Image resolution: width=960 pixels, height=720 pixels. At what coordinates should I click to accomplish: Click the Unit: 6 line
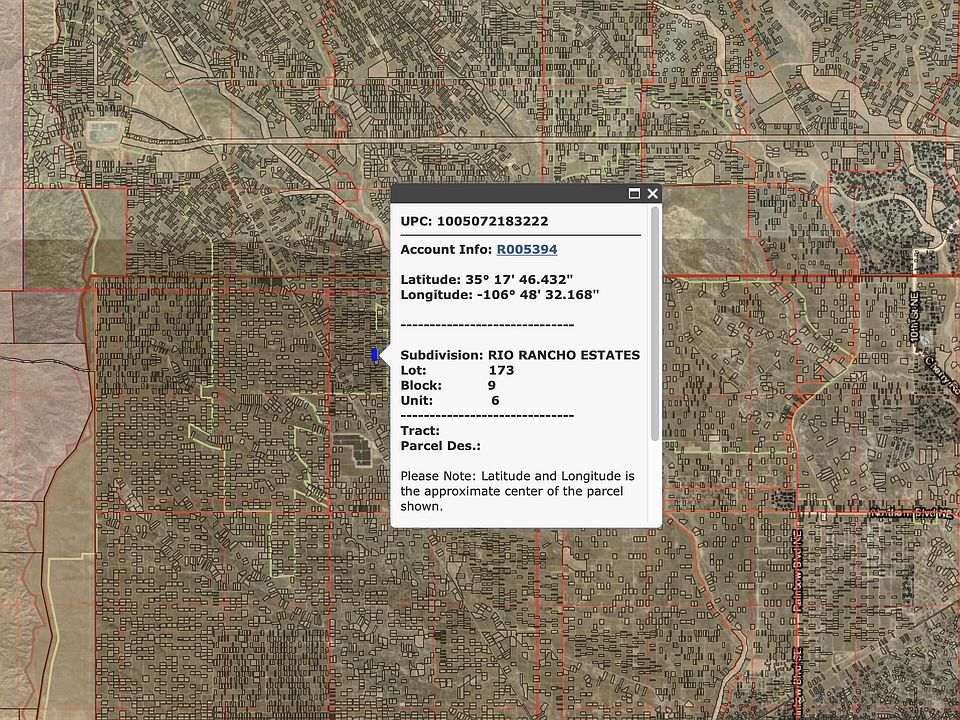tap(450, 400)
